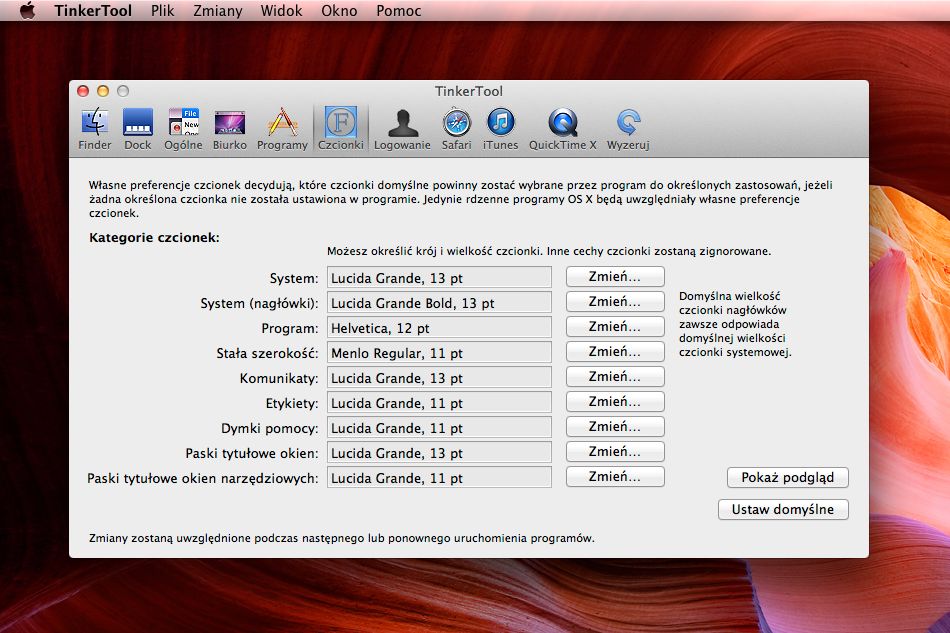Viewport: 950px width, 633px height.
Task: Open the Biurko settings pane
Action: [x=230, y=129]
